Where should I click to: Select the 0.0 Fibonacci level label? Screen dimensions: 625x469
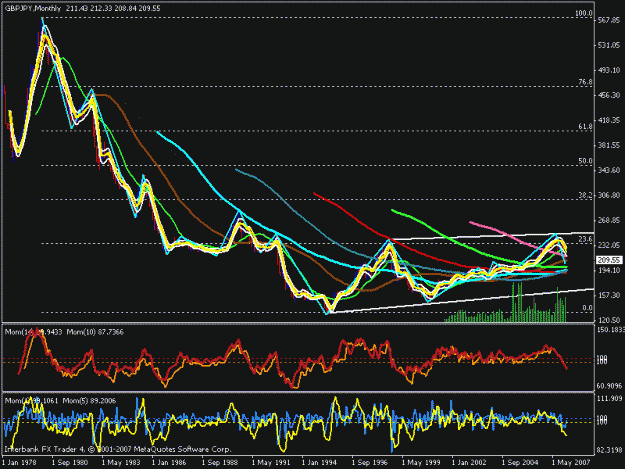coord(587,308)
